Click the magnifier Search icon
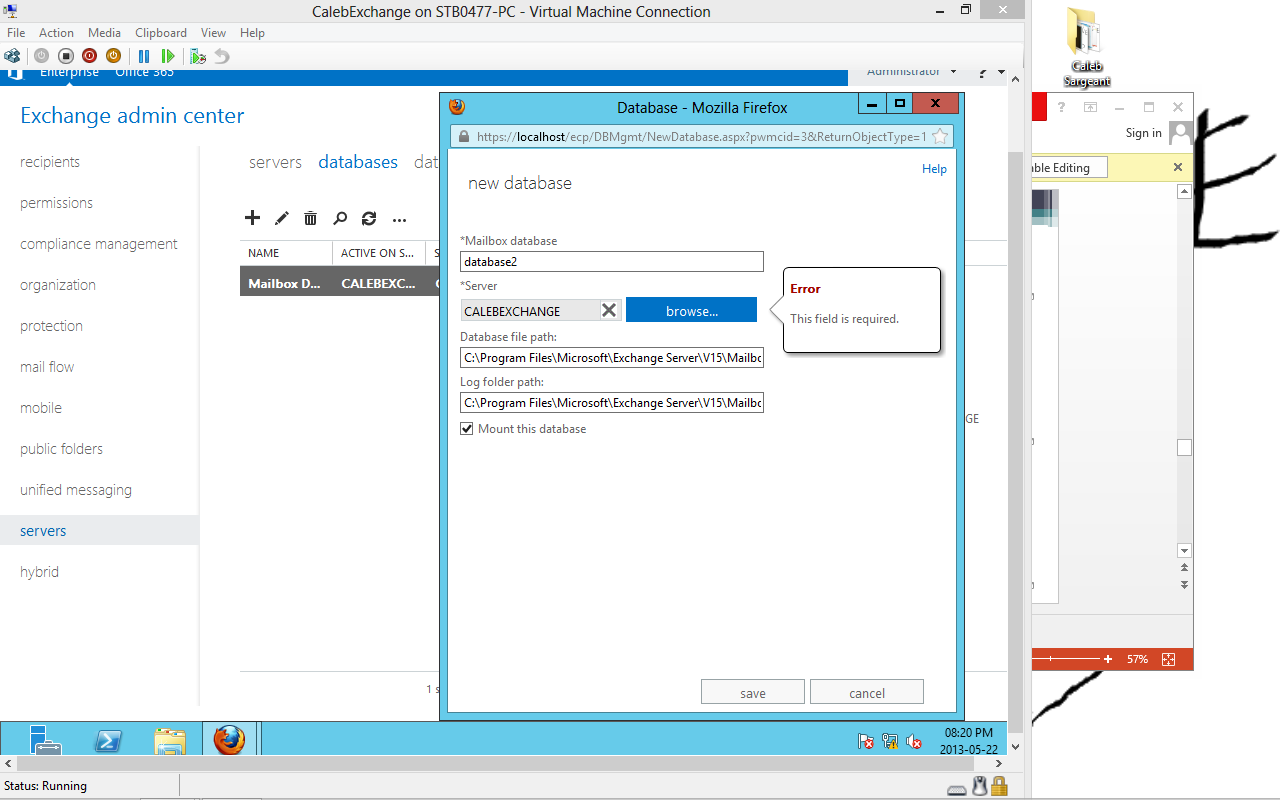Screen dimensions: 1280x800 pyautogui.click(x=340, y=218)
